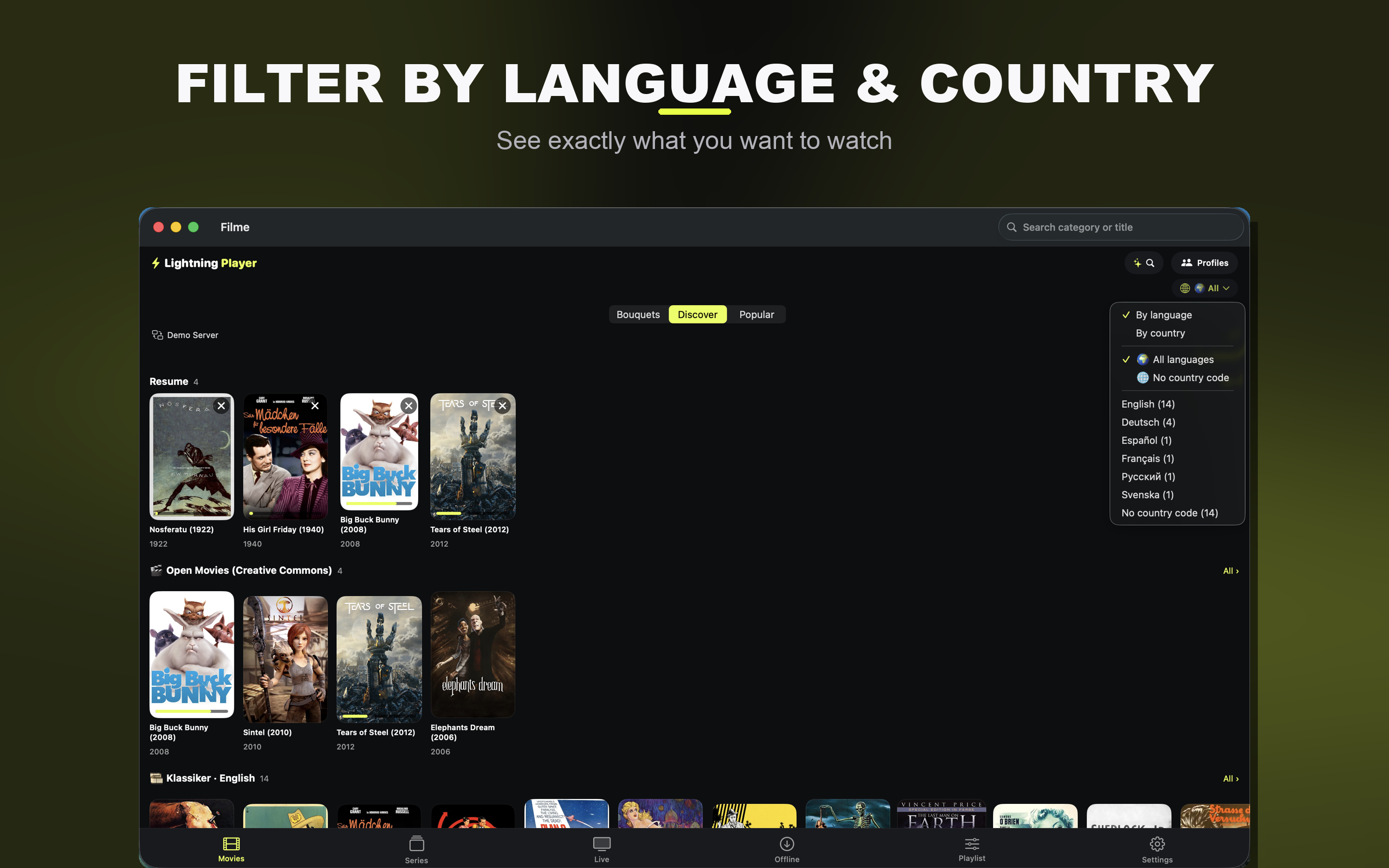Open the Settings gear icon
Viewport: 1389px width, 868px height.
(1157, 843)
